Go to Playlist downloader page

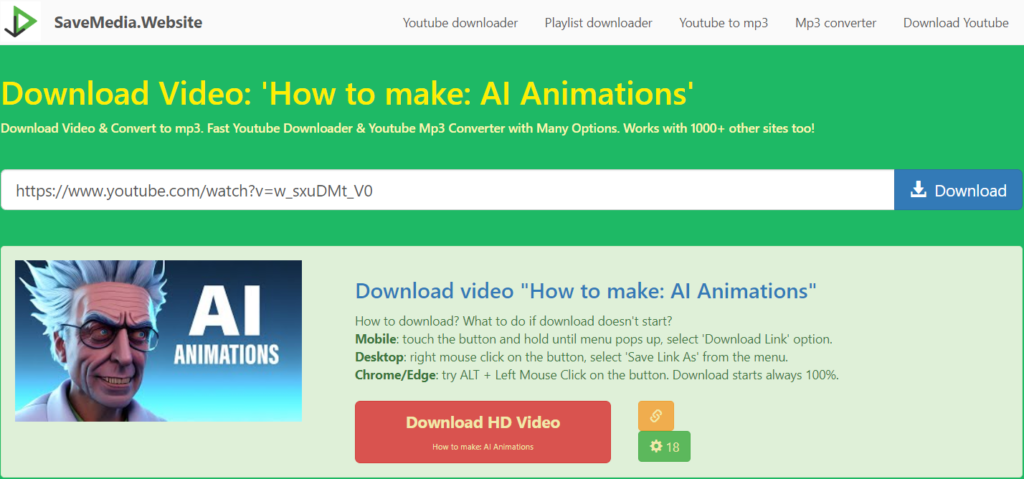click(x=598, y=23)
